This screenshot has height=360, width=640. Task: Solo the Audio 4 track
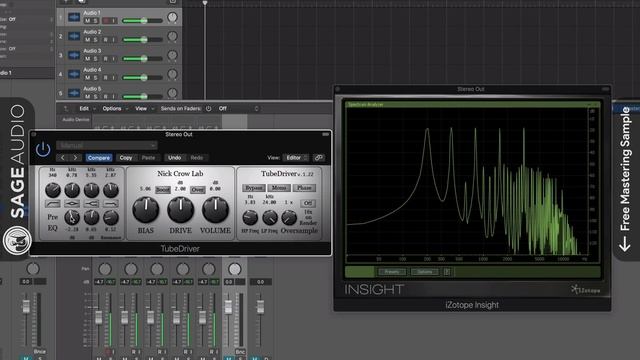(x=95, y=78)
